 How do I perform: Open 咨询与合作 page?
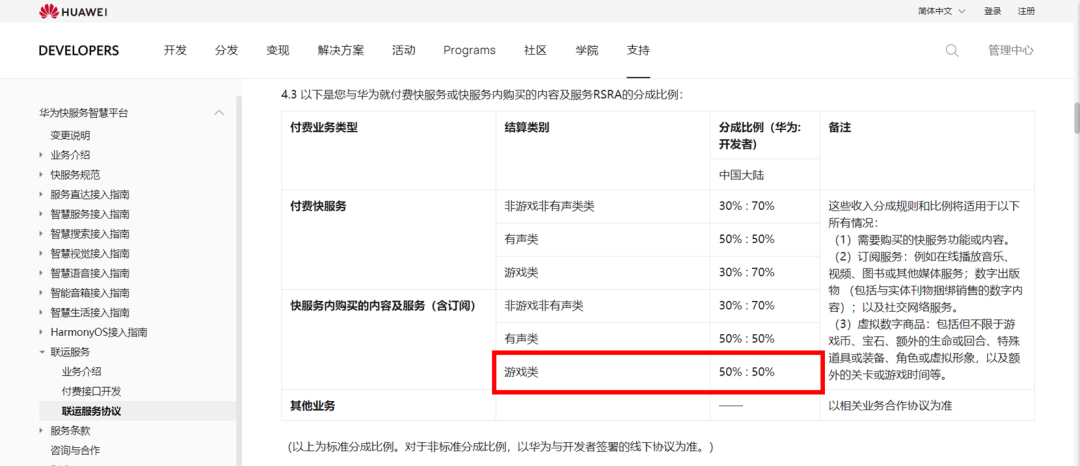pyautogui.click(x=75, y=451)
